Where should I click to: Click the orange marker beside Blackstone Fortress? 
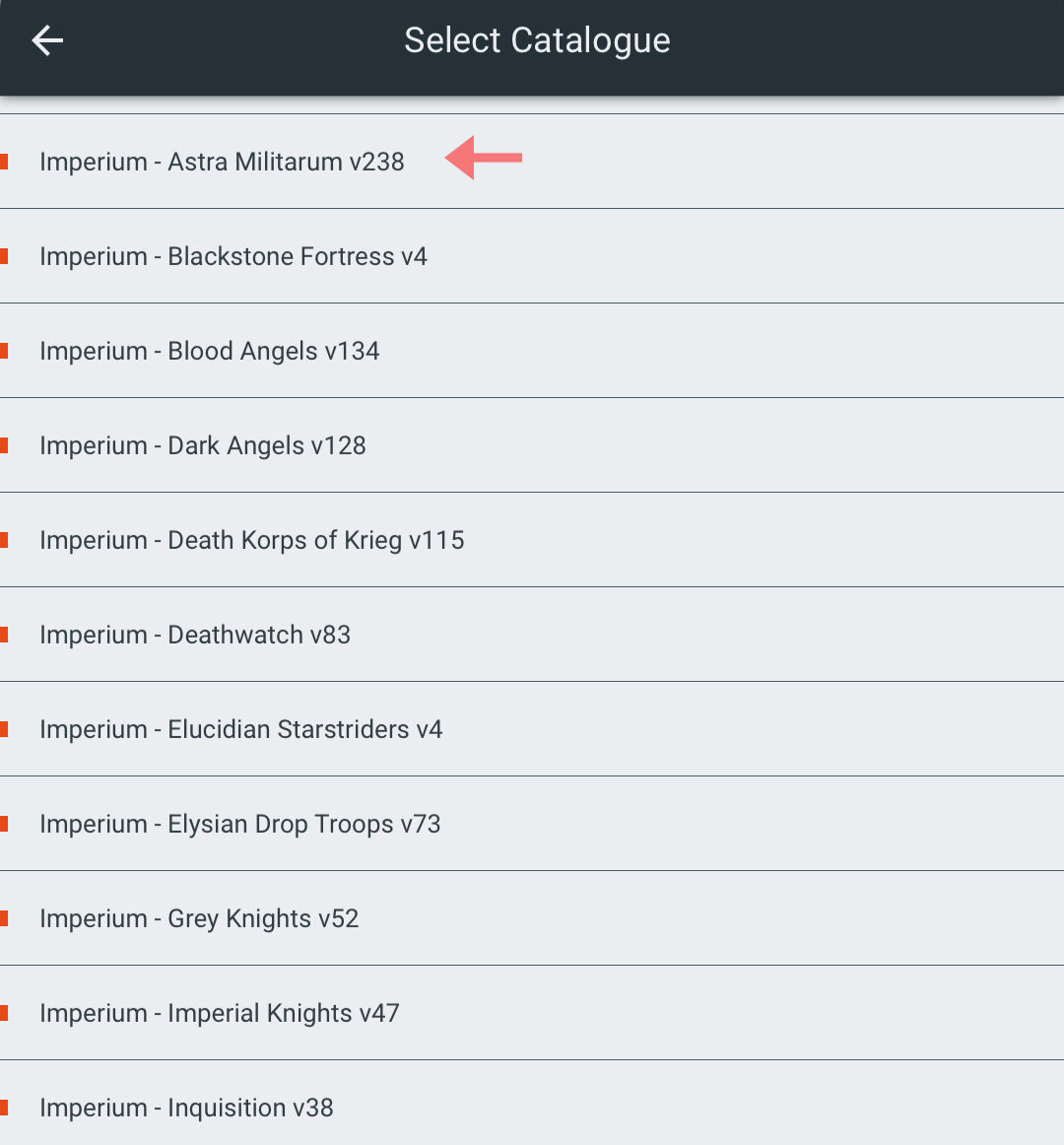click(x=4, y=256)
